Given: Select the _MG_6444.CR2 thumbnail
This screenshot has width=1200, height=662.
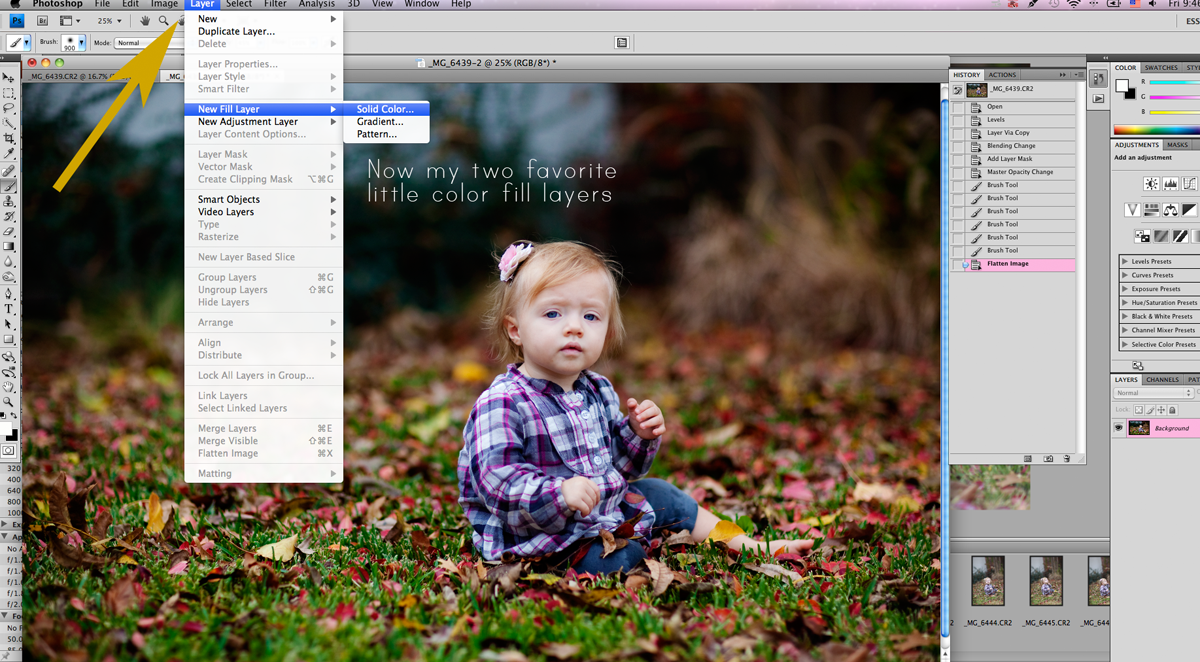Looking at the screenshot, I should tap(988, 581).
